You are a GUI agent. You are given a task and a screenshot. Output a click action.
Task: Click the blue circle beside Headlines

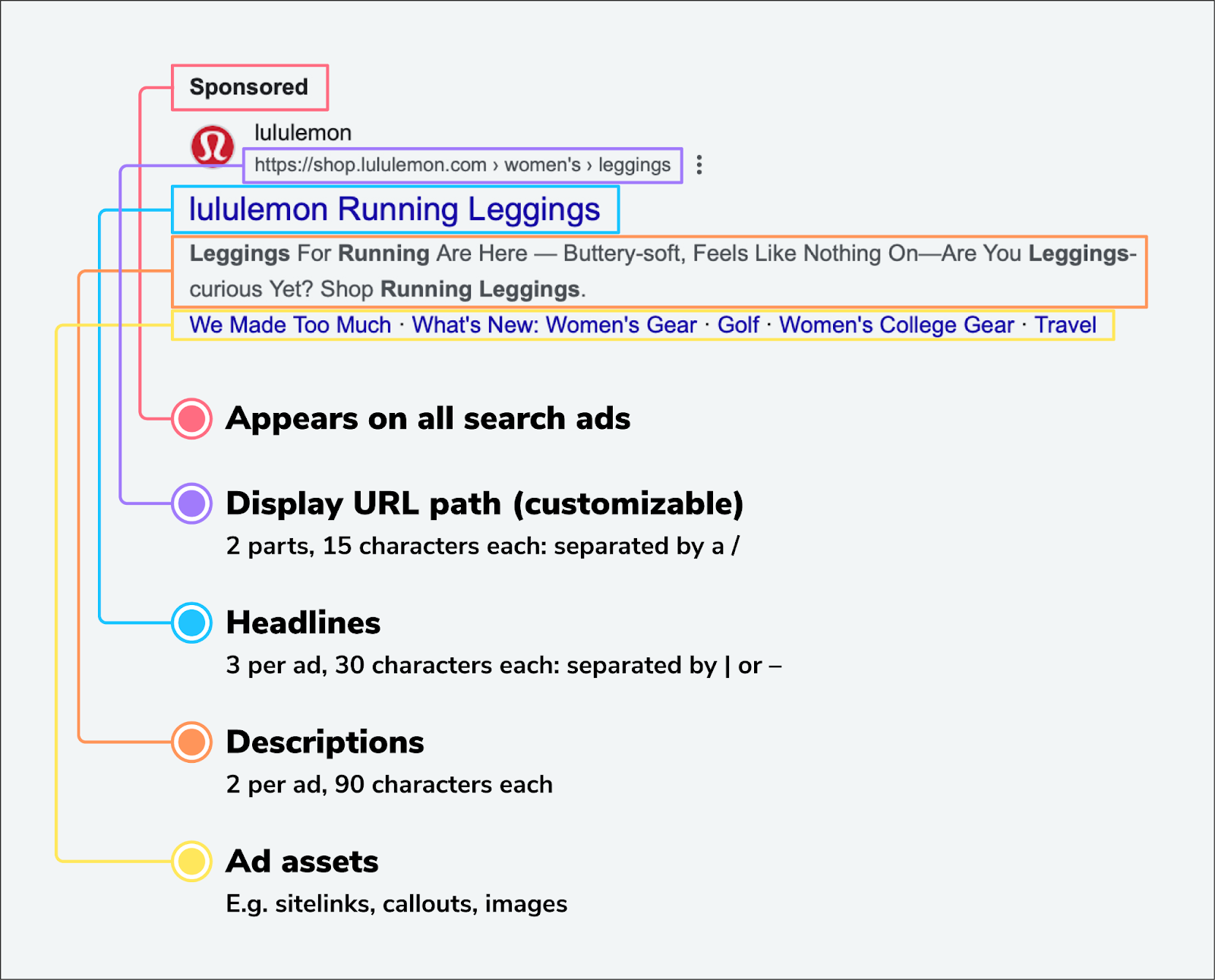point(191,622)
